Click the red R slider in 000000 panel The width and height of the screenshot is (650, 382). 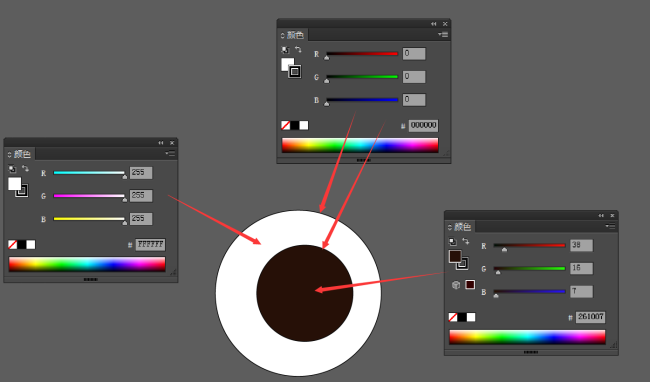pos(362,54)
